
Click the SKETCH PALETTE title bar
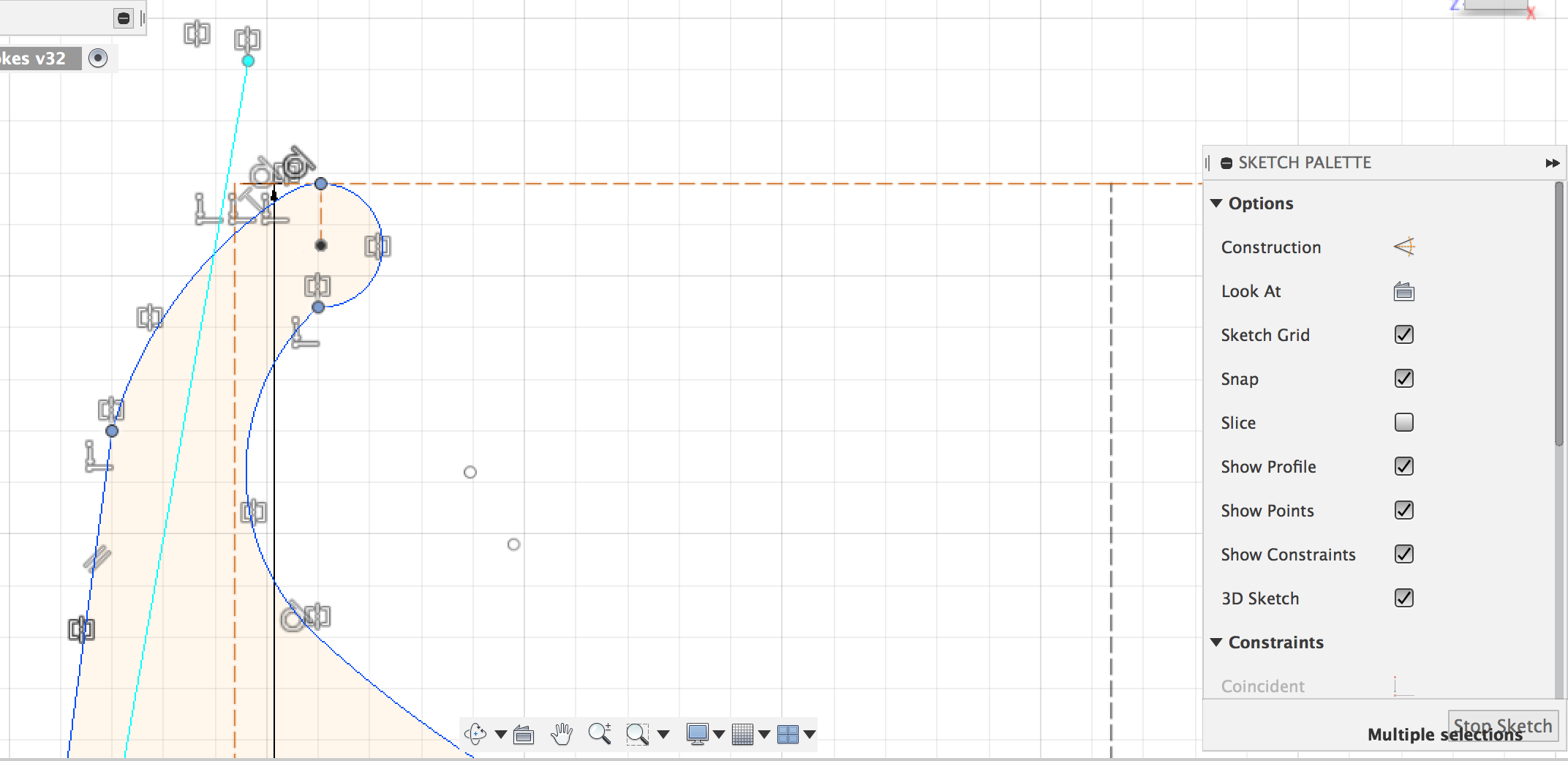click(1305, 162)
